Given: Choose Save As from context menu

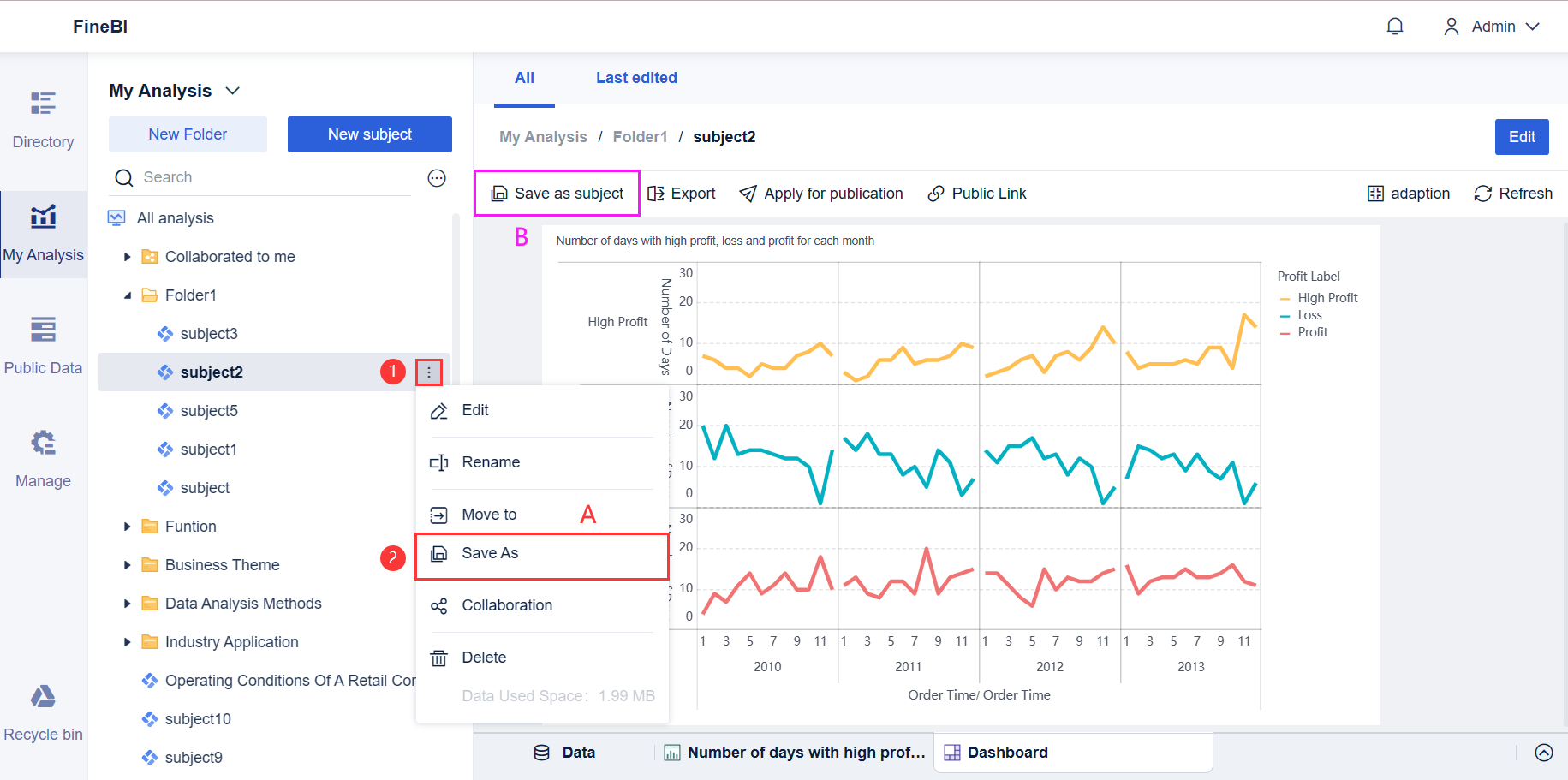Looking at the screenshot, I should (x=490, y=553).
